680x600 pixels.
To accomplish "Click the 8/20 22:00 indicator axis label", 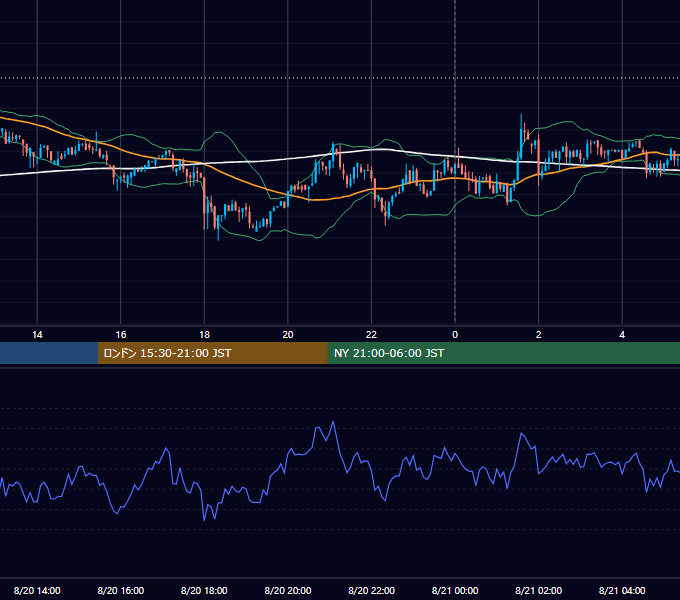I will [x=372, y=590].
